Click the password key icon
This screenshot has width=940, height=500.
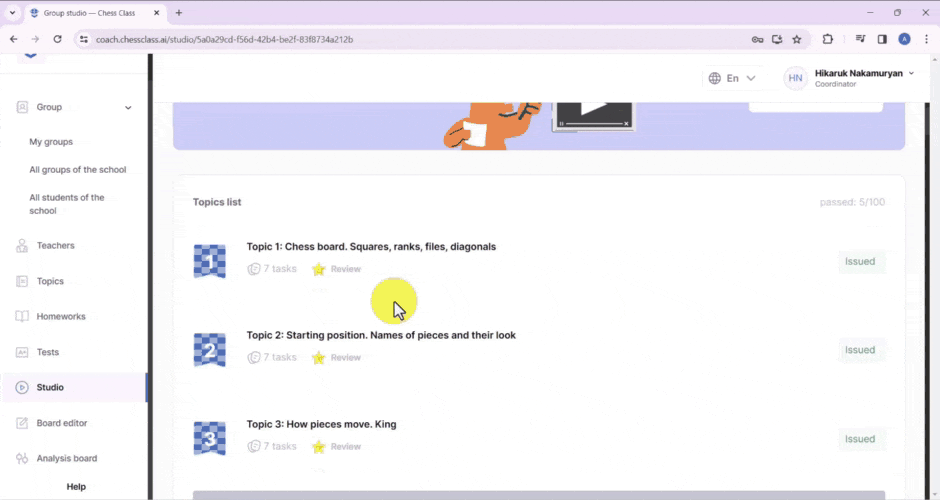click(757, 40)
